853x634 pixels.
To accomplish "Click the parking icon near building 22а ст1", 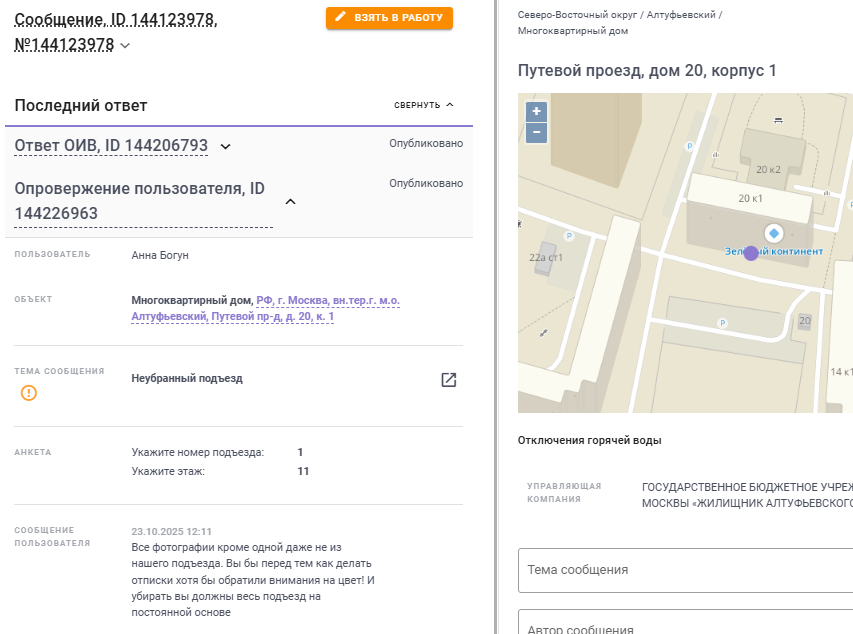I will point(569,237).
